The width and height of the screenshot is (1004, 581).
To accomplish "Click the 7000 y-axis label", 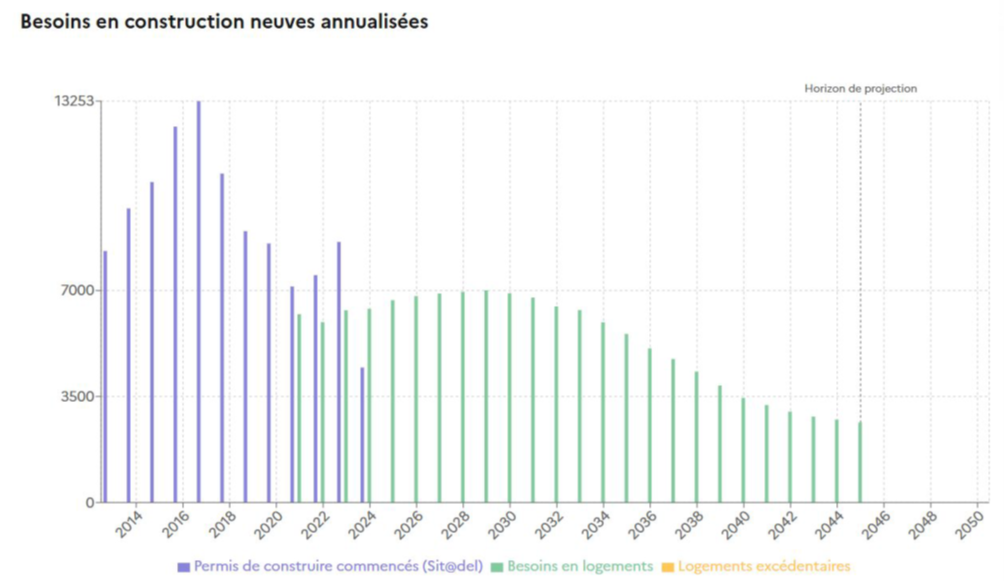I will coord(76,290).
